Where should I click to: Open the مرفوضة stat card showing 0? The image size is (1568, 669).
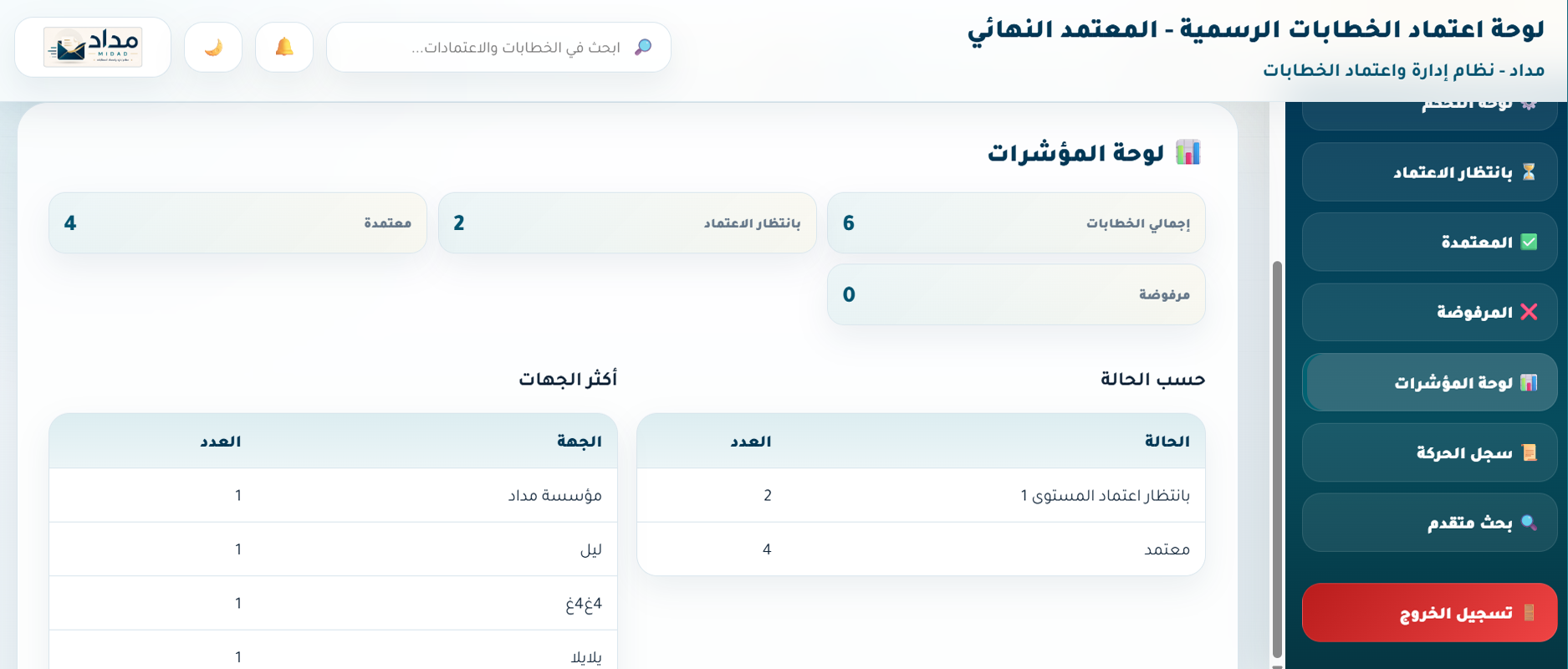pyautogui.click(x=1016, y=294)
